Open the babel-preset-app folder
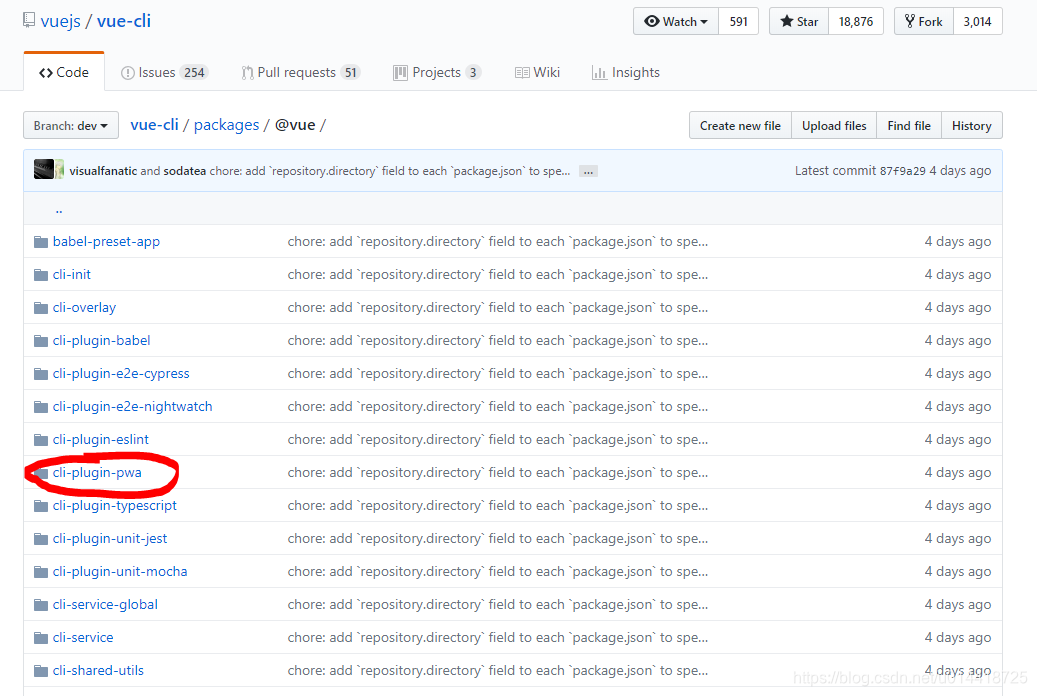1037x696 pixels. coord(106,241)
